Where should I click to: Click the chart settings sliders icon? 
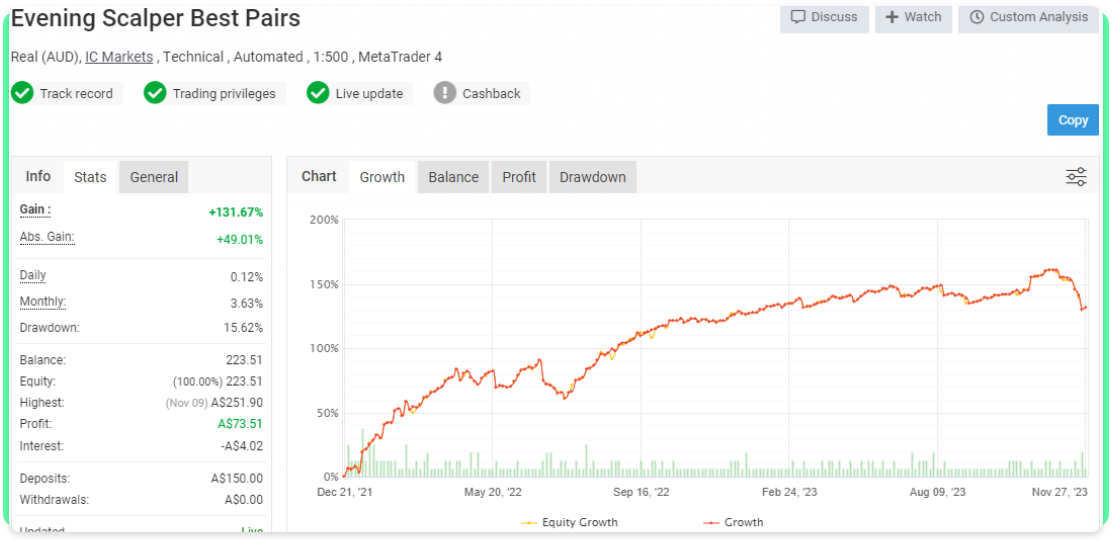[1076, 177]
